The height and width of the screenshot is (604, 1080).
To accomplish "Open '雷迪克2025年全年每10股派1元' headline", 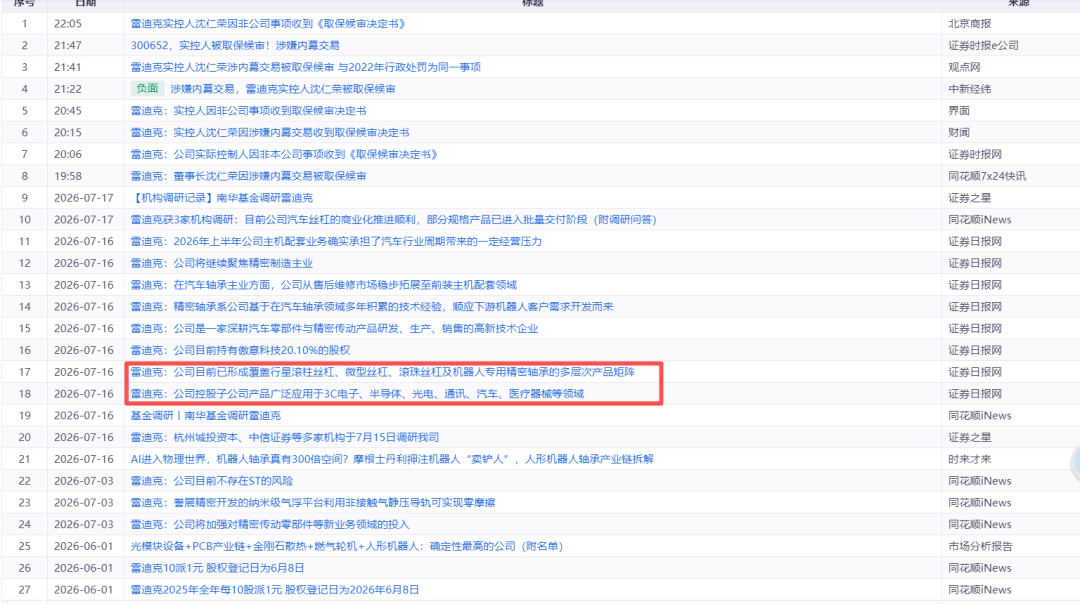I will click(x=275, y=590).
